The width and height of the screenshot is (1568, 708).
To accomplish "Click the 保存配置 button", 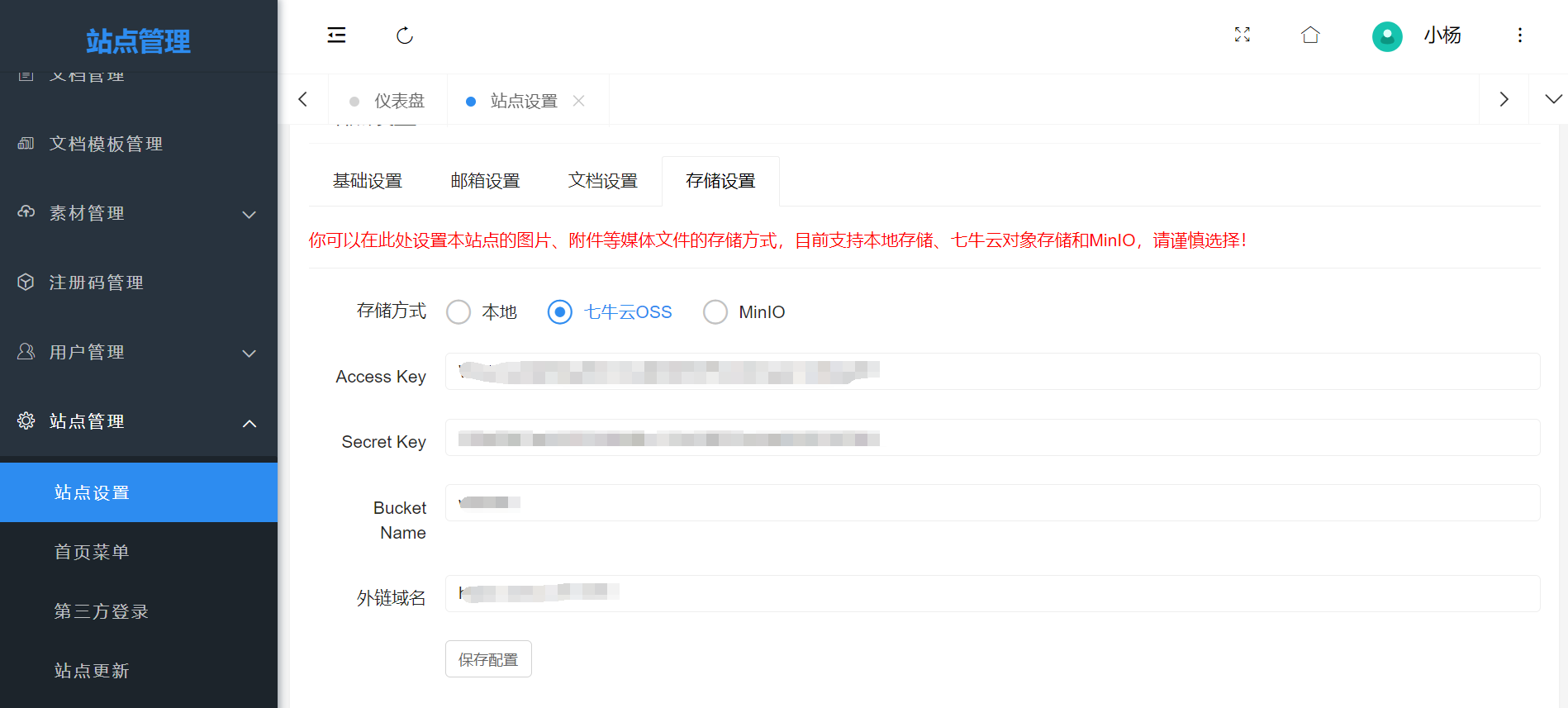I will coord(488,659).
